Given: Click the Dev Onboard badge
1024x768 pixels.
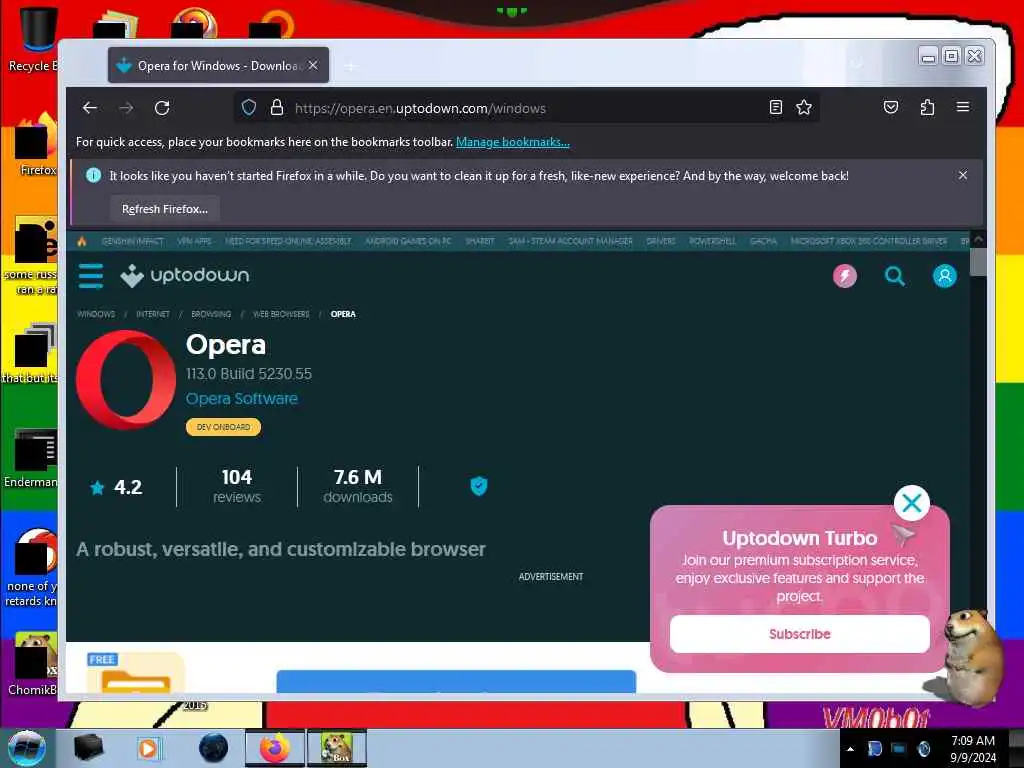Looking at the screenshot, I should pos(223,427).
